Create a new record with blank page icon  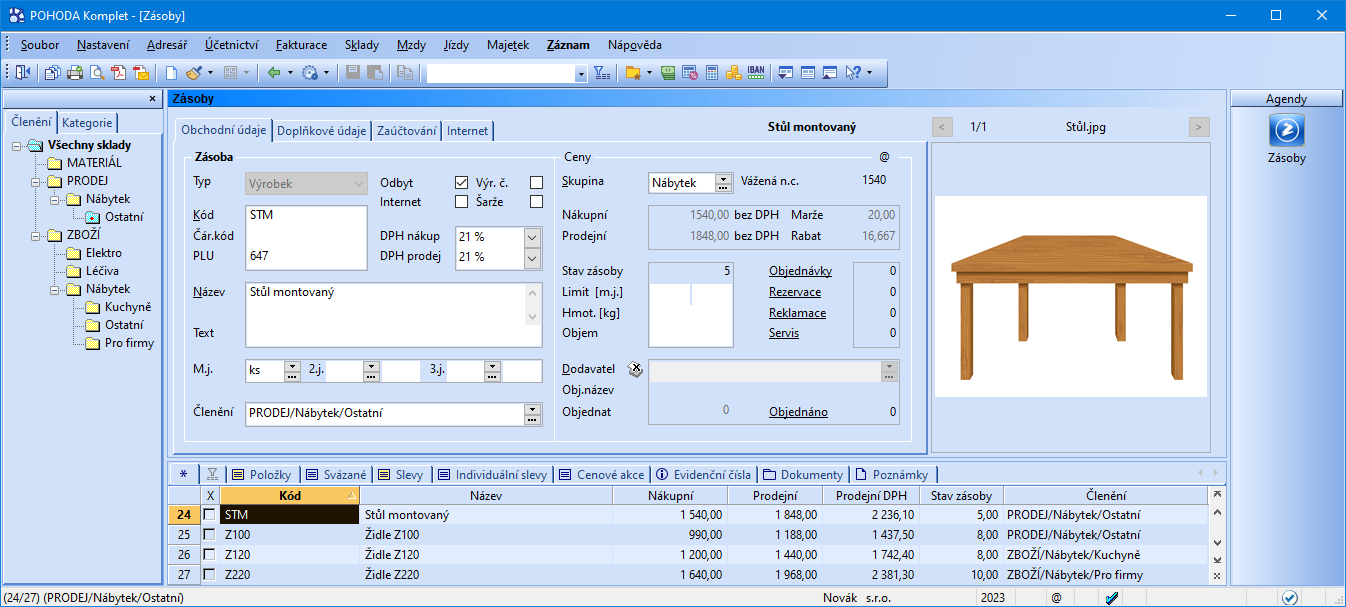(x=171, y=73)
